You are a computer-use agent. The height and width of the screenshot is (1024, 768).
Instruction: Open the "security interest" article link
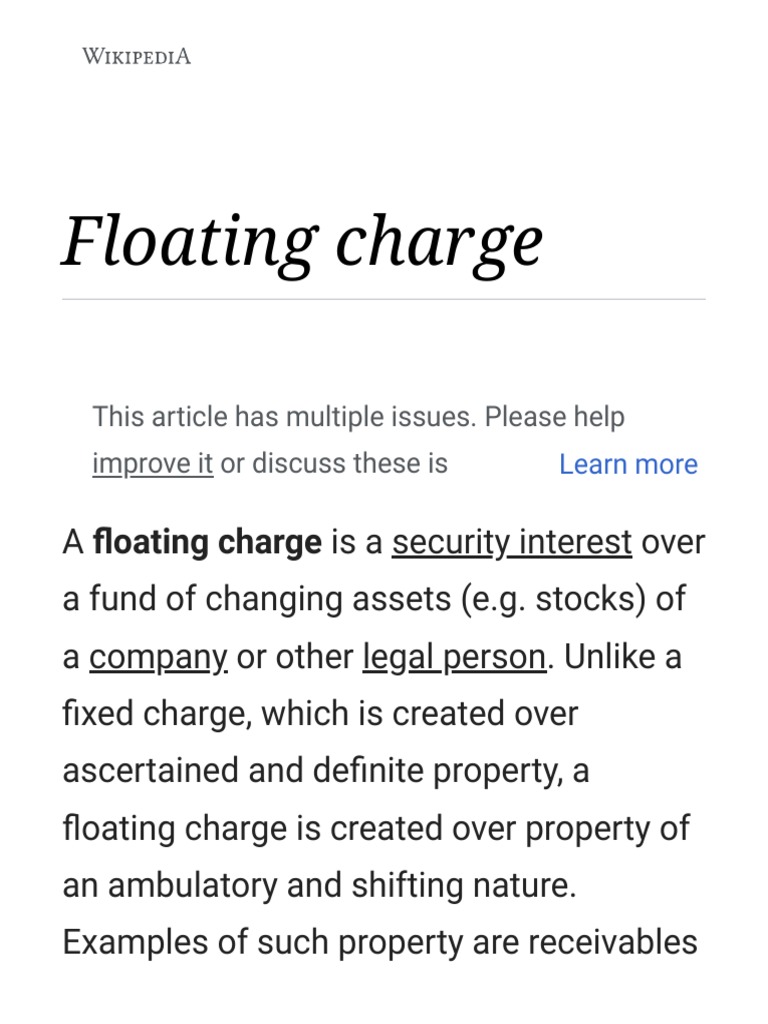point(511,542)
